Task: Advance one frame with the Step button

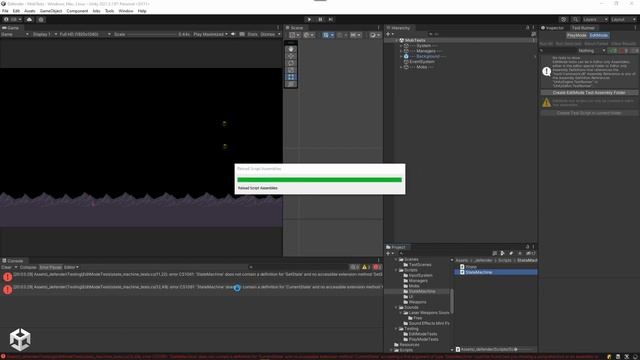Action: (x=331, y=19)
